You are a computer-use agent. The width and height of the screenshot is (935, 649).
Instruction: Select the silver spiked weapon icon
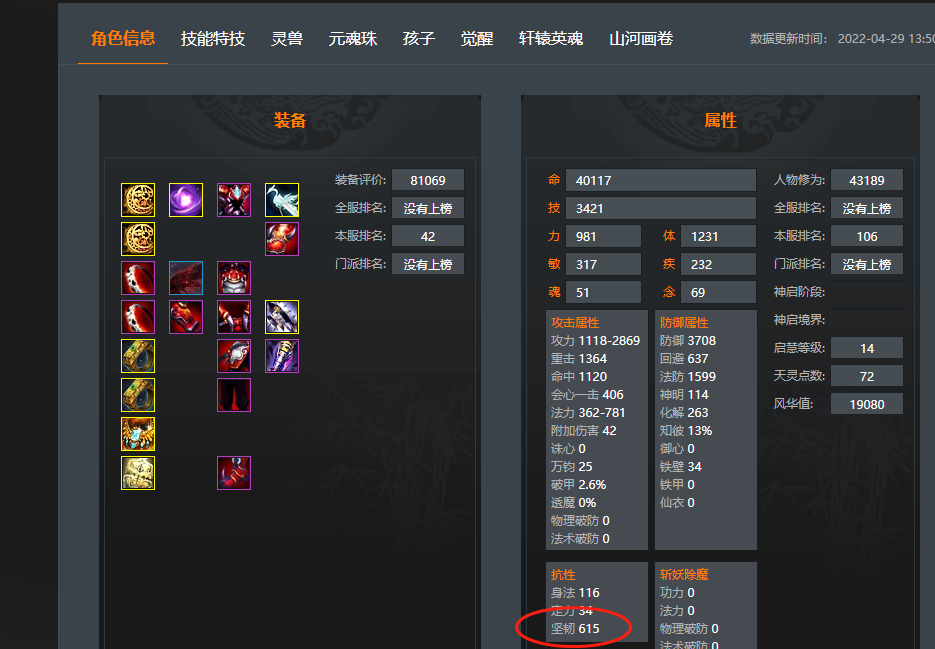click(282, 317)
